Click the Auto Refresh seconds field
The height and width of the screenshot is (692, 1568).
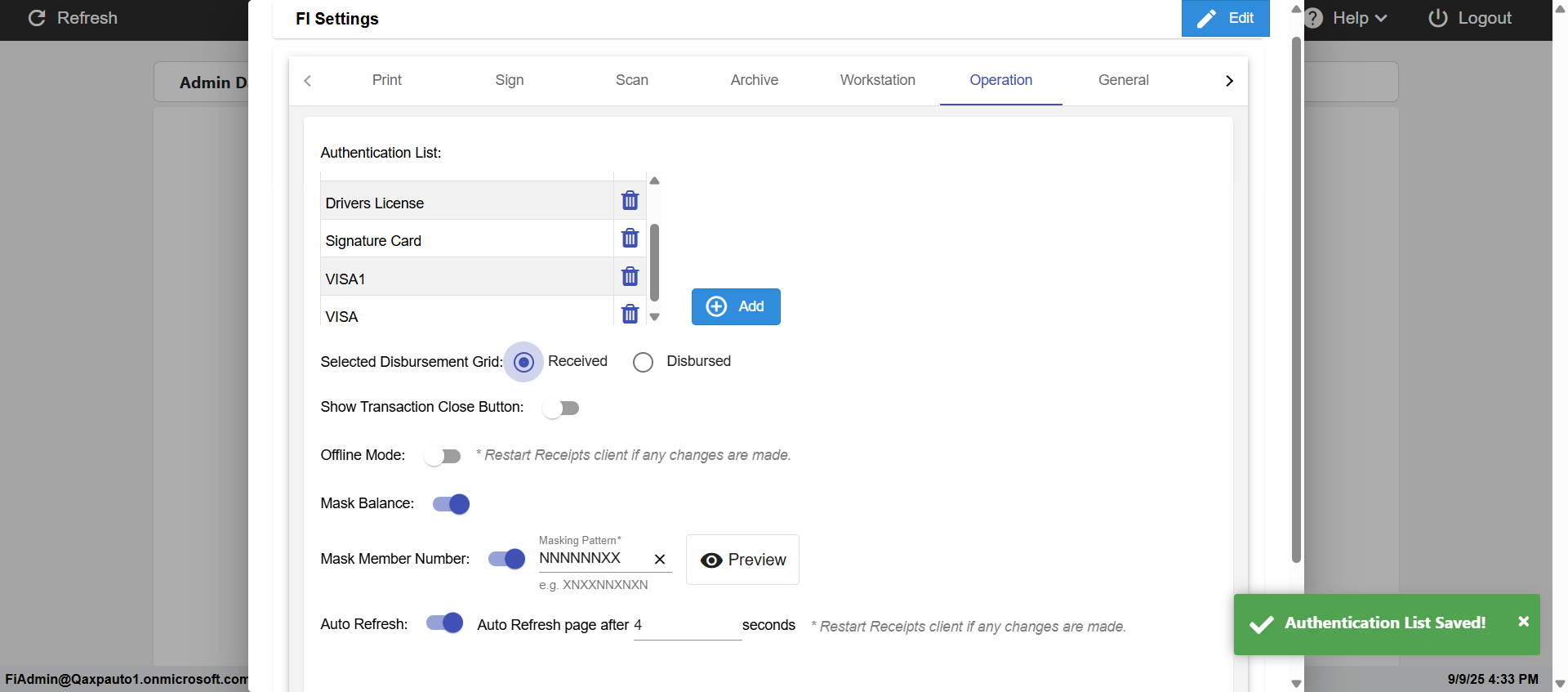686,625
